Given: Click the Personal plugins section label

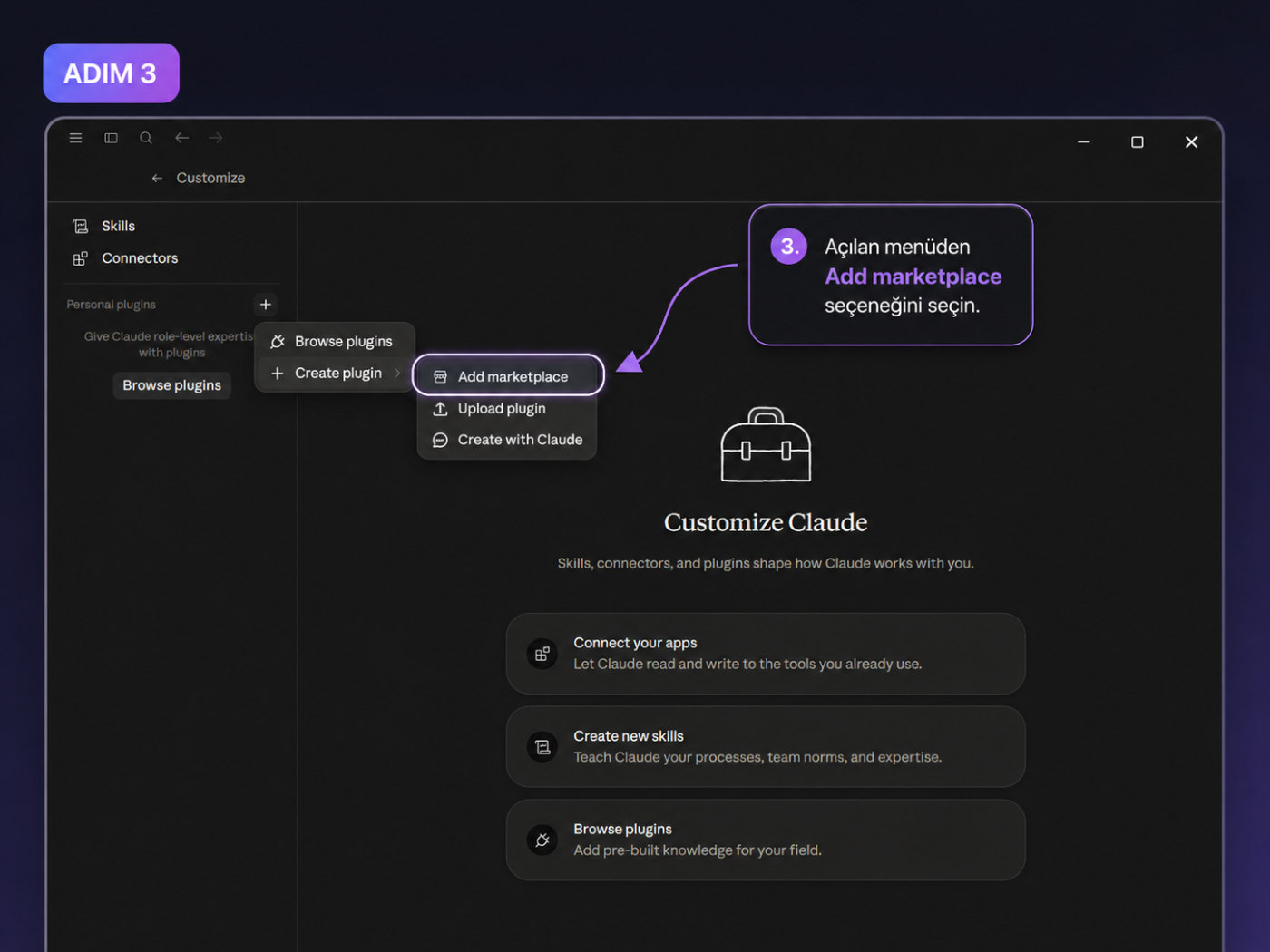Looking at the screenshot, I should (111, 305).
